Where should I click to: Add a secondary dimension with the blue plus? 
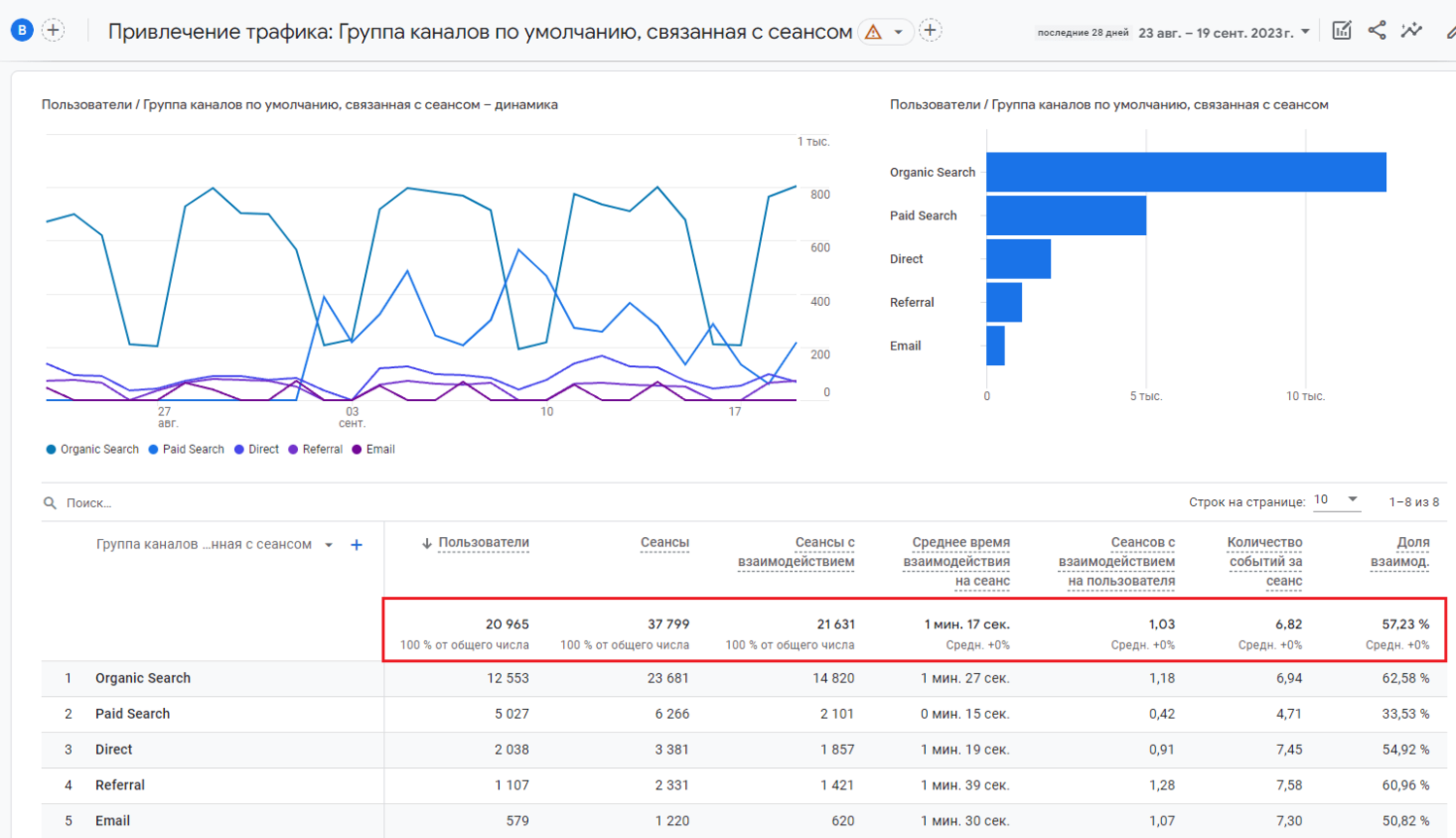(356, 545)
